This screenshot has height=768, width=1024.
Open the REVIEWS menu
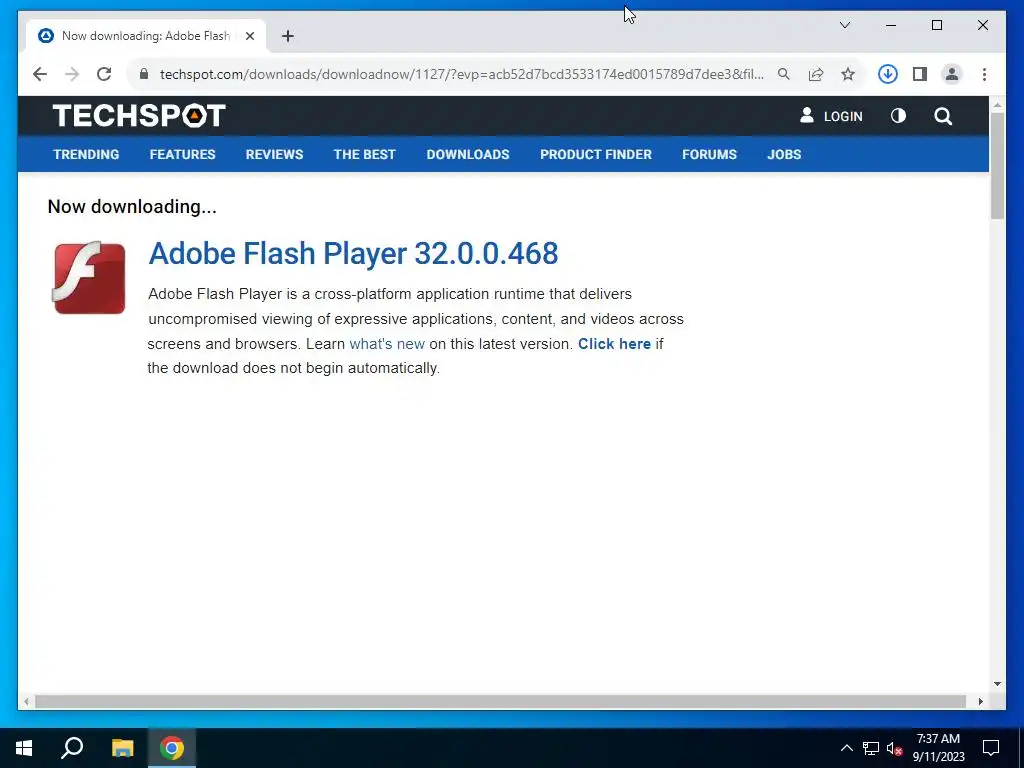(274, 155)
